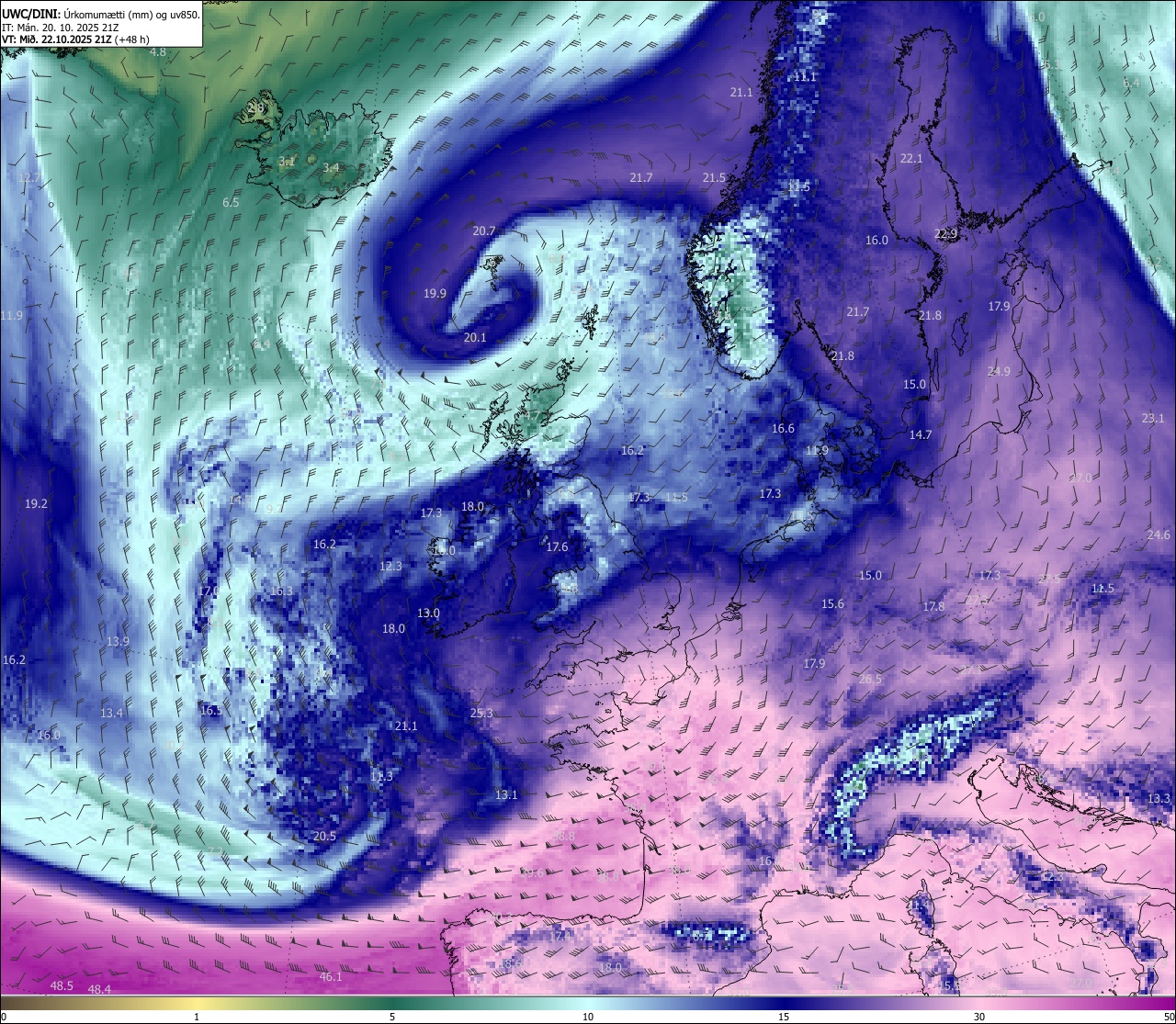Click the '20.7' value near the low centre
1176x1024 pixels.
pyautogui.click(x=484, y=231)
